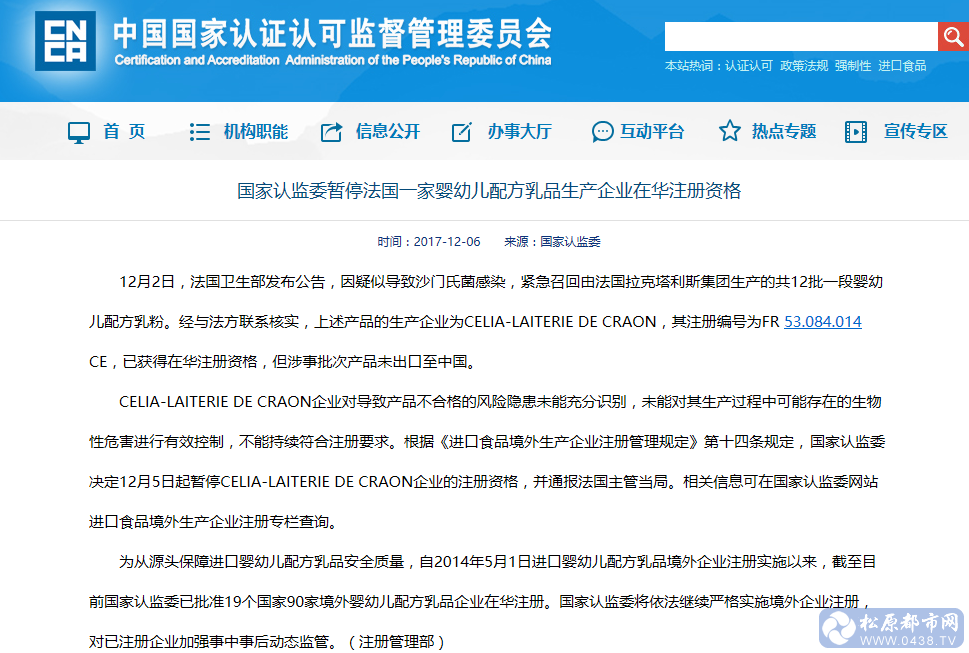Click the source label 来源：国家认监委

click(552, 242)
